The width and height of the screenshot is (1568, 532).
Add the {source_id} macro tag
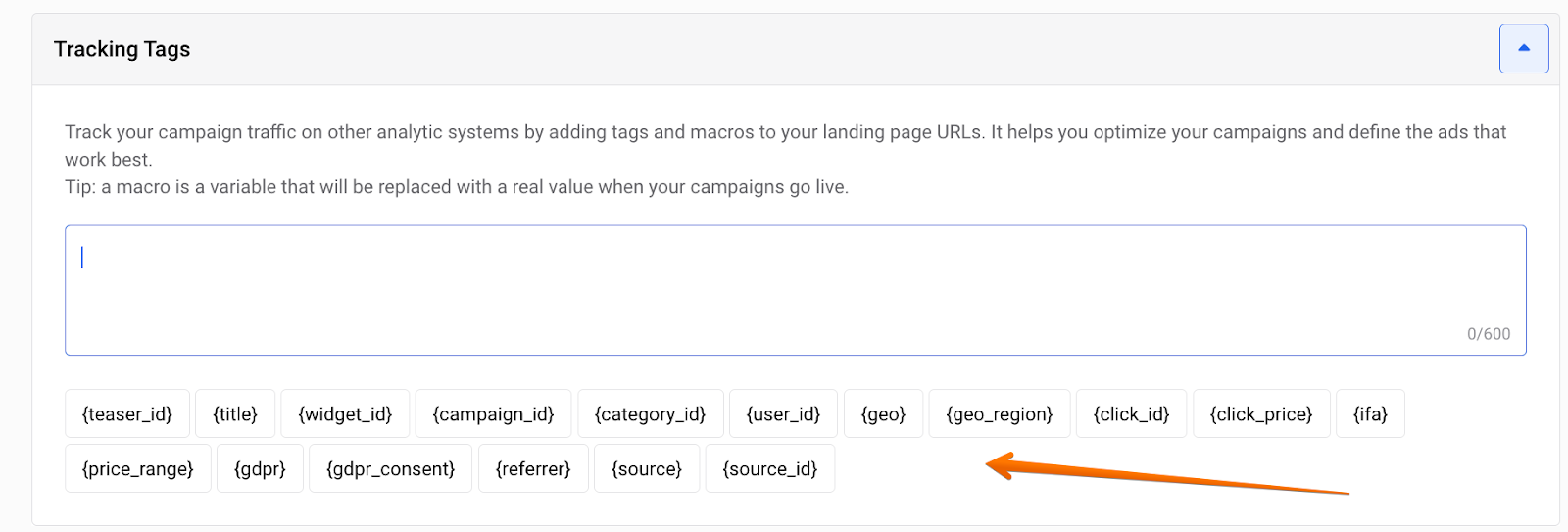[x=770, y=469]
